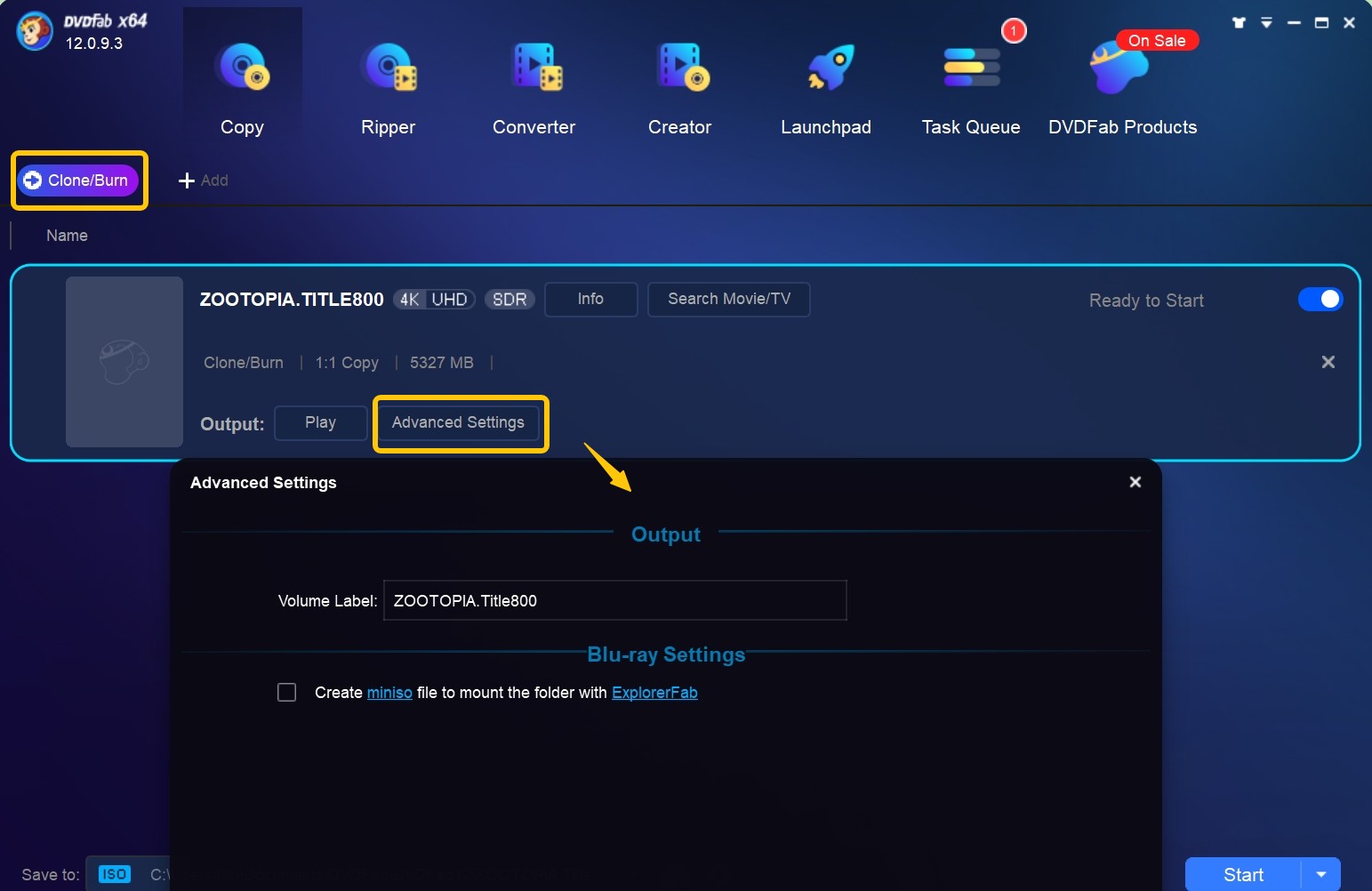The image size is (1372, 891).
Task: Open the Ripper module
Action: 388,89
